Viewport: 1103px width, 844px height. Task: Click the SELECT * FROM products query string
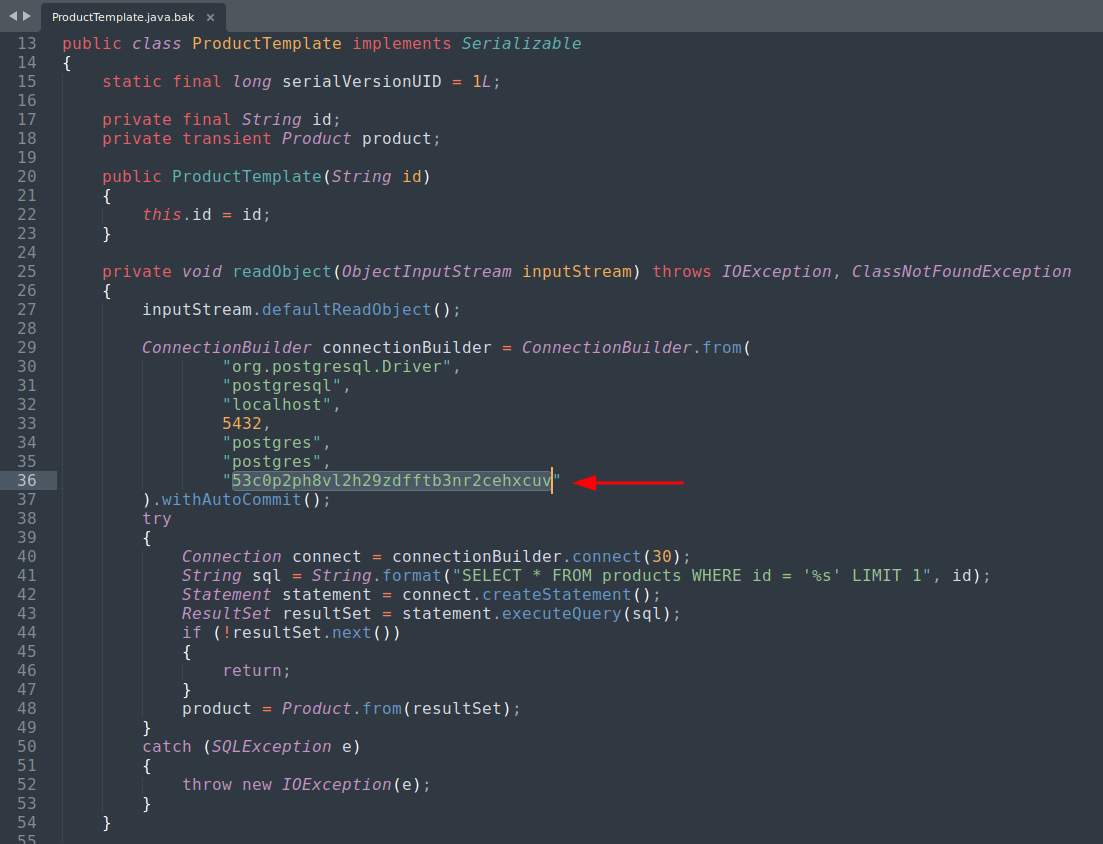[691, 575]
